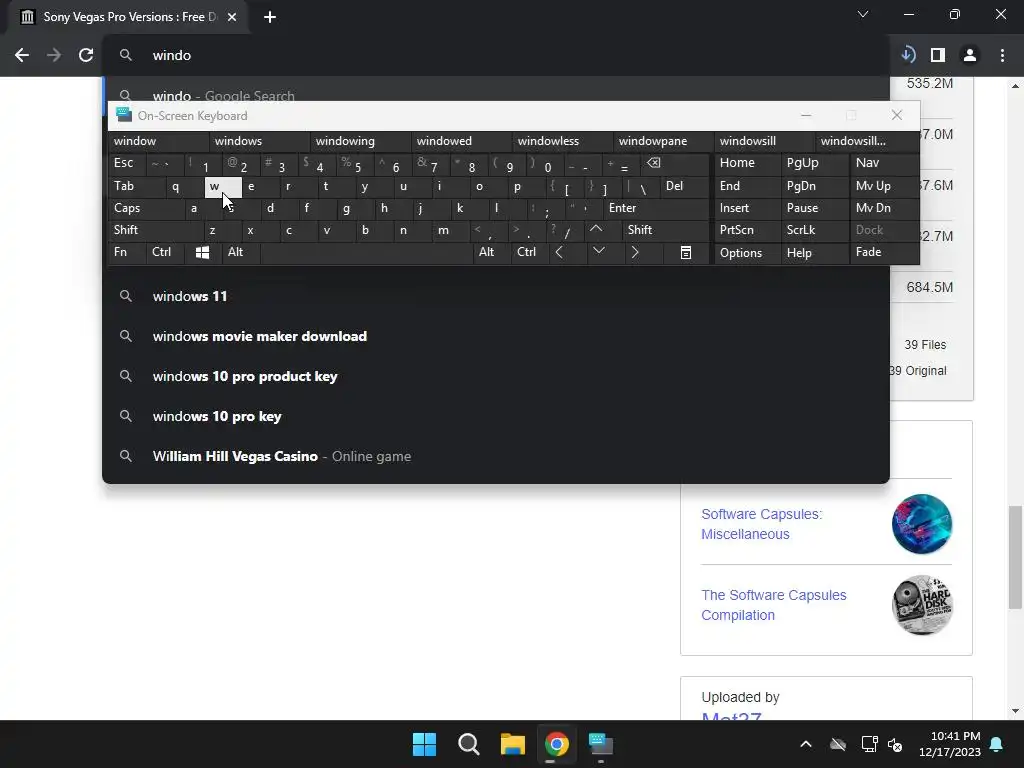
Task: Open the keyboard Options key
Action: [x=747, y=252]
